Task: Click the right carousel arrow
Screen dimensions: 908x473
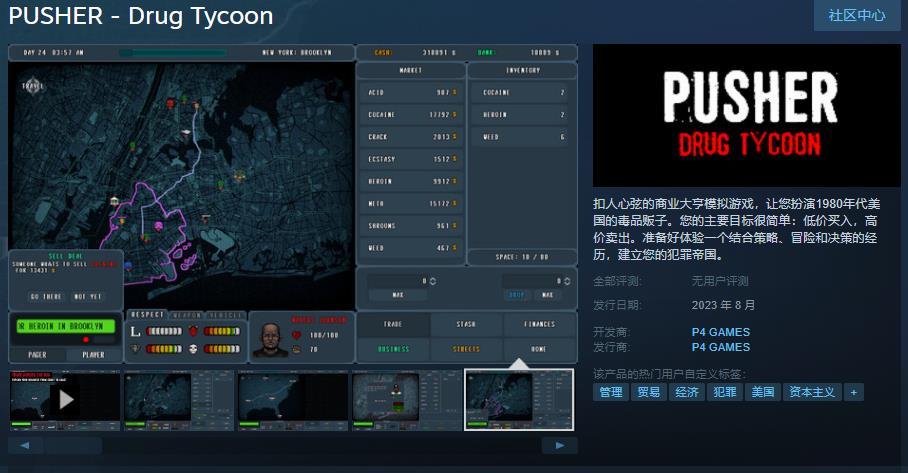Action: pyautogui.click(x=559, y=446)
